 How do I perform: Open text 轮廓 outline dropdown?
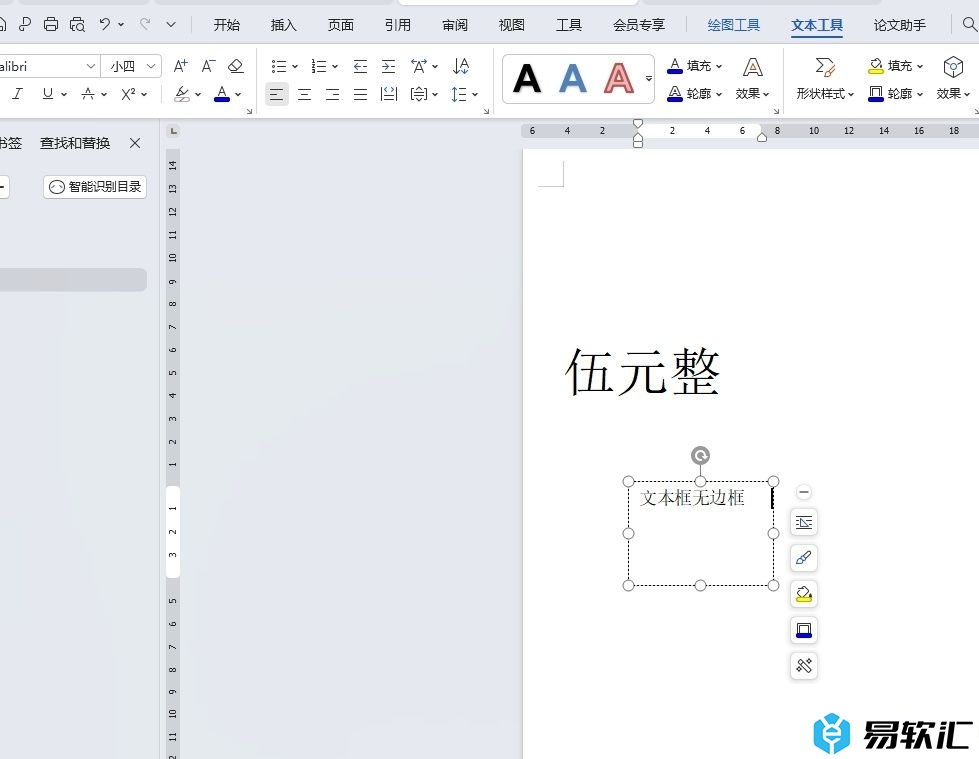tap(695, 94)
